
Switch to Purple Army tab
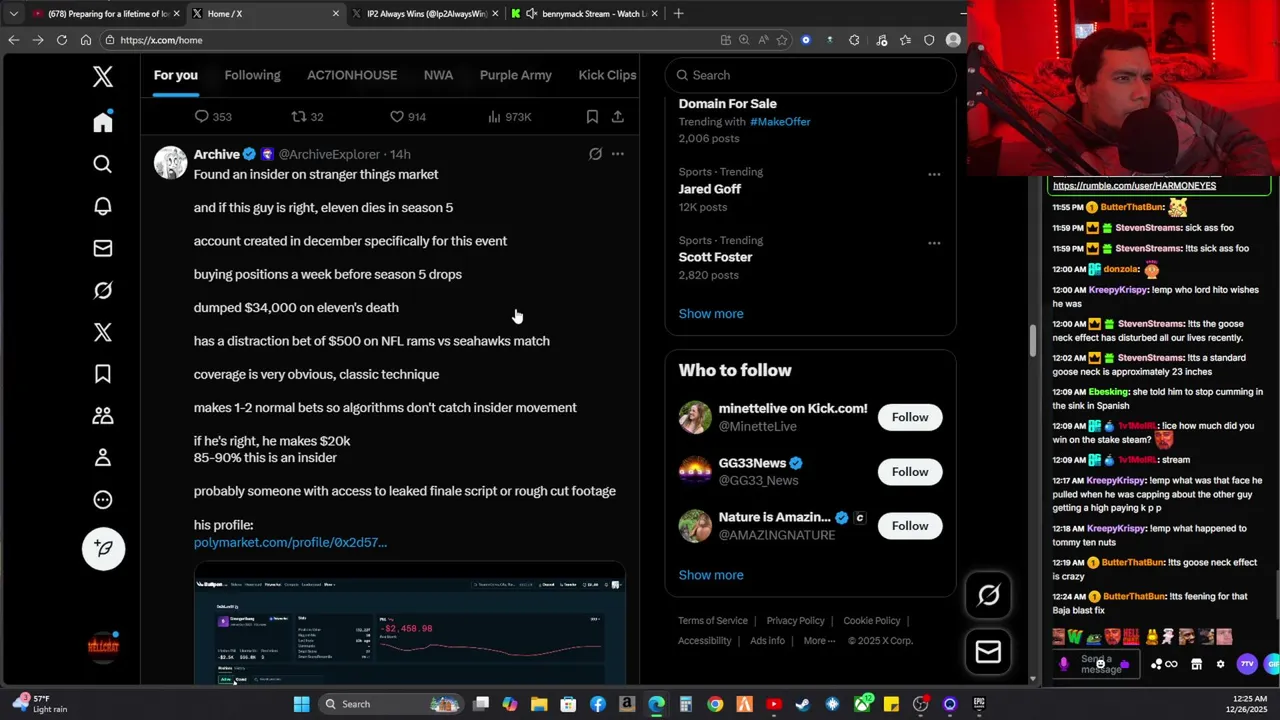(516, 75)
